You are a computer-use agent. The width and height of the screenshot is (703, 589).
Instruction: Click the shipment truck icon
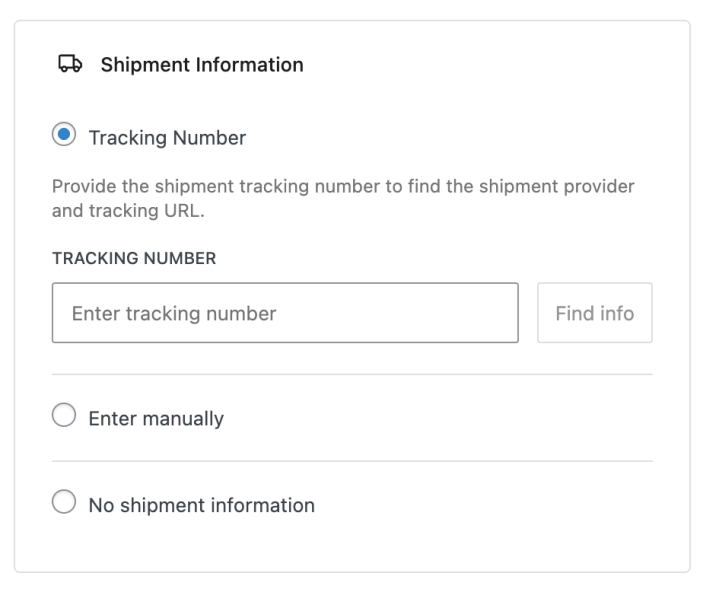70,65
